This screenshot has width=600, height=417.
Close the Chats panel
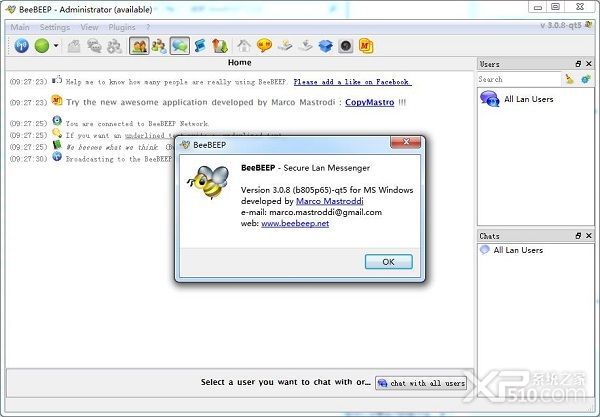pos(589,236)
